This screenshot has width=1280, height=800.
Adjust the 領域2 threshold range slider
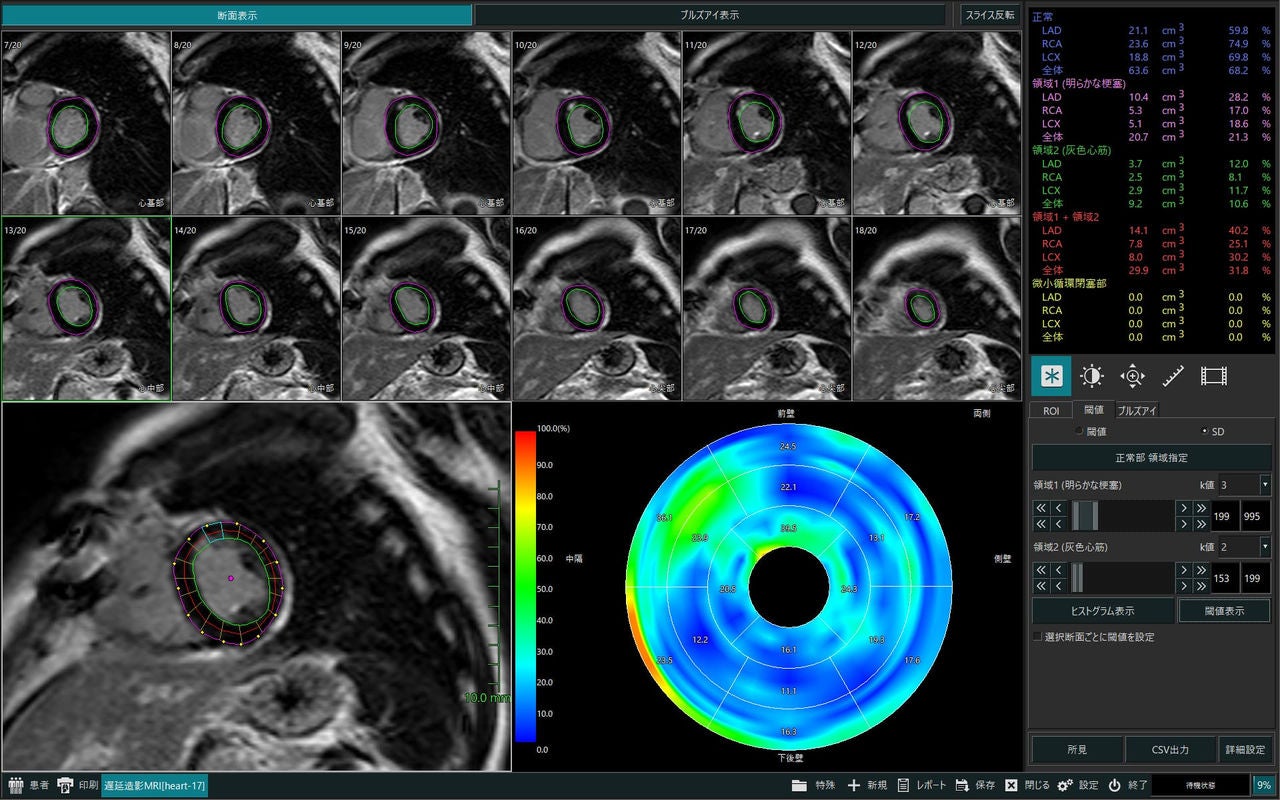tap(1120, 578)
